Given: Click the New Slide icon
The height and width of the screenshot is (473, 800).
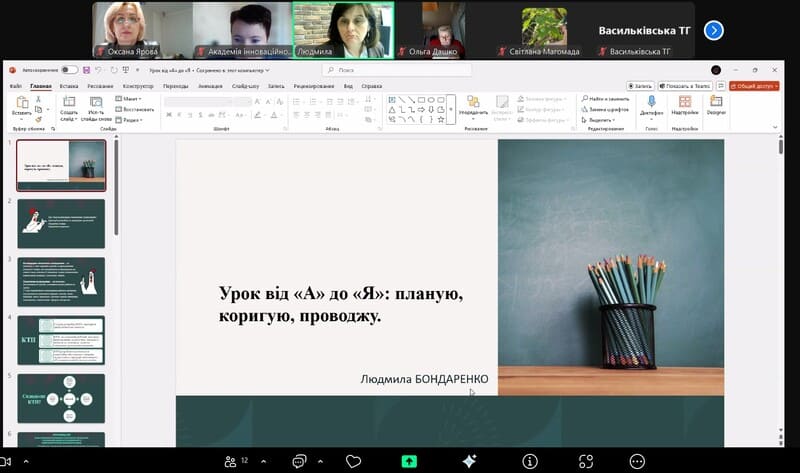Looking at the screenshot, I should 69,102.
